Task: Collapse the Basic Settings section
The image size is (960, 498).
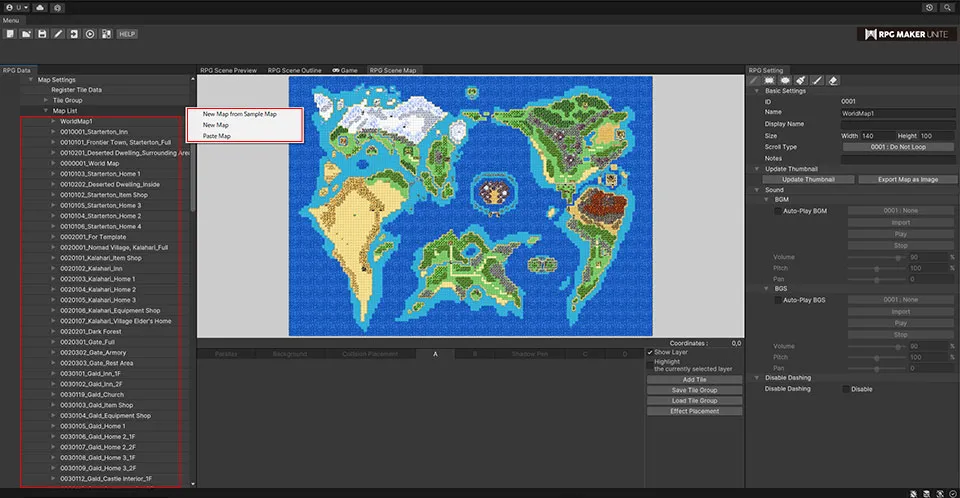Action: pyautogui.click(x=757, y=91)
